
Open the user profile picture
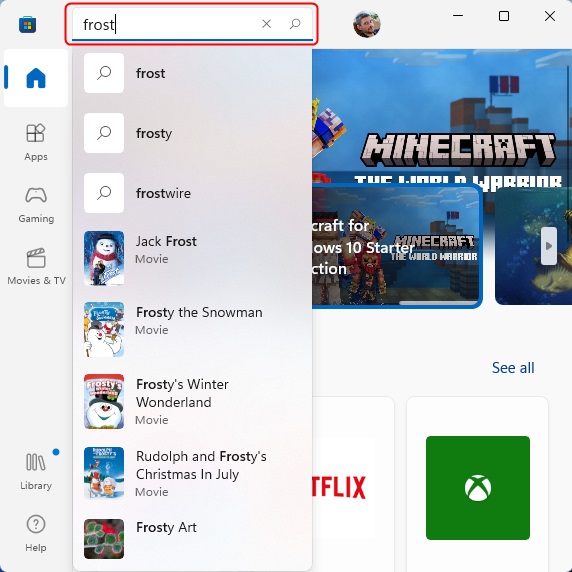pyautogui.click(x=367, y=24)
